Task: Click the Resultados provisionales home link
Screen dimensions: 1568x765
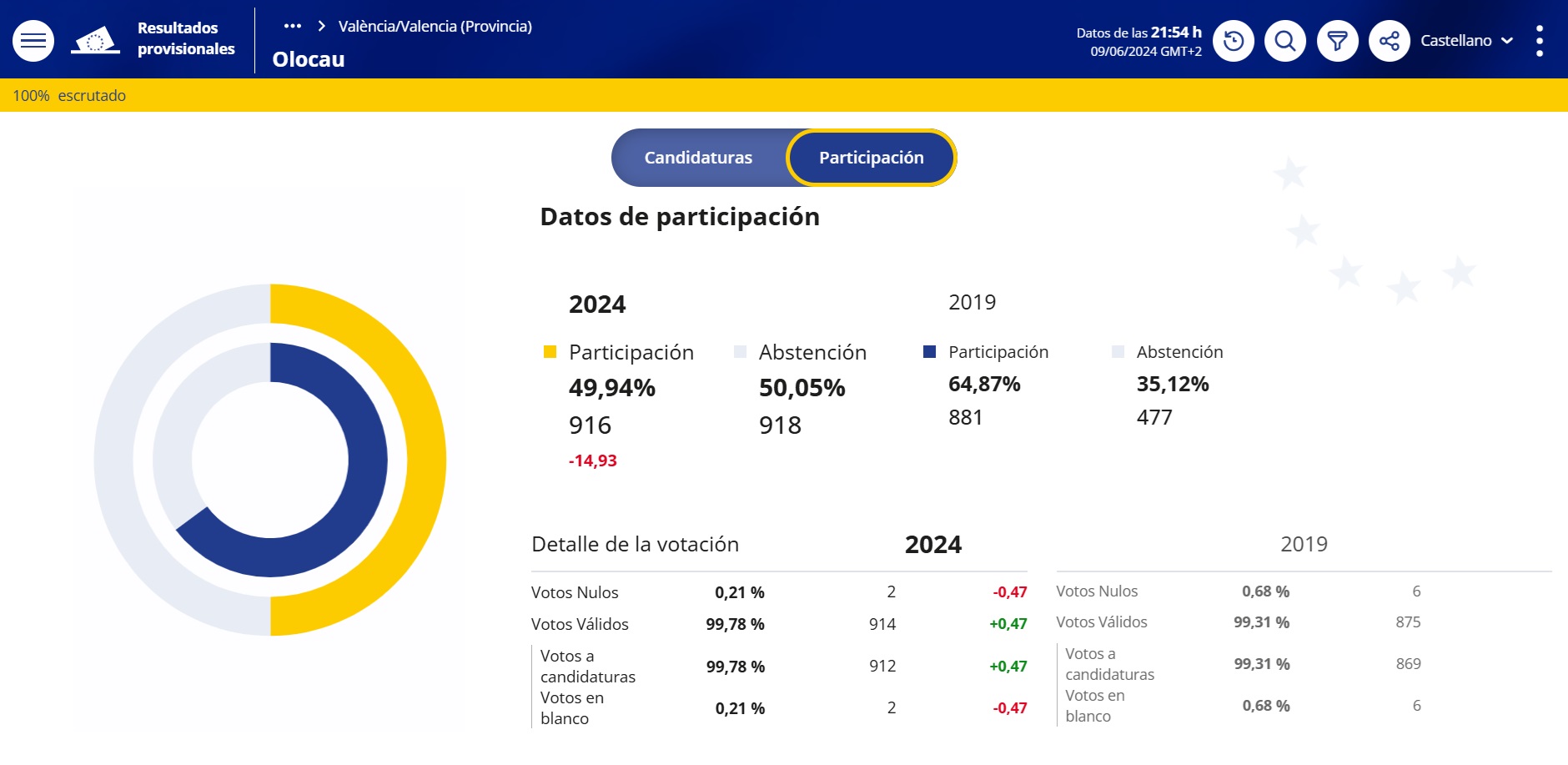Action: tap(185, 38)
